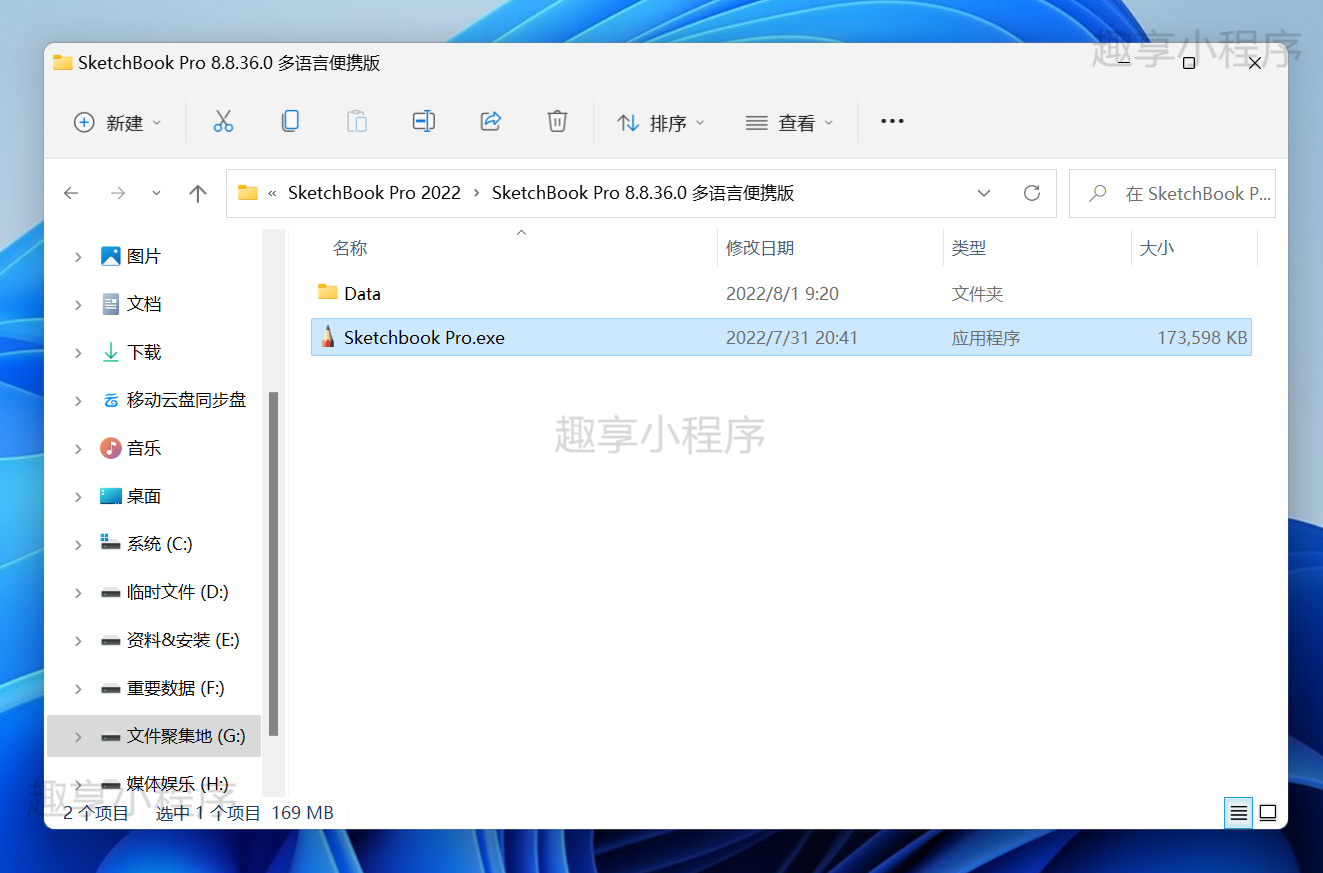Open the 查看 (View) dropdown
The height and width of the screenshot is (873, 1323).
click(x=790, y=122)
